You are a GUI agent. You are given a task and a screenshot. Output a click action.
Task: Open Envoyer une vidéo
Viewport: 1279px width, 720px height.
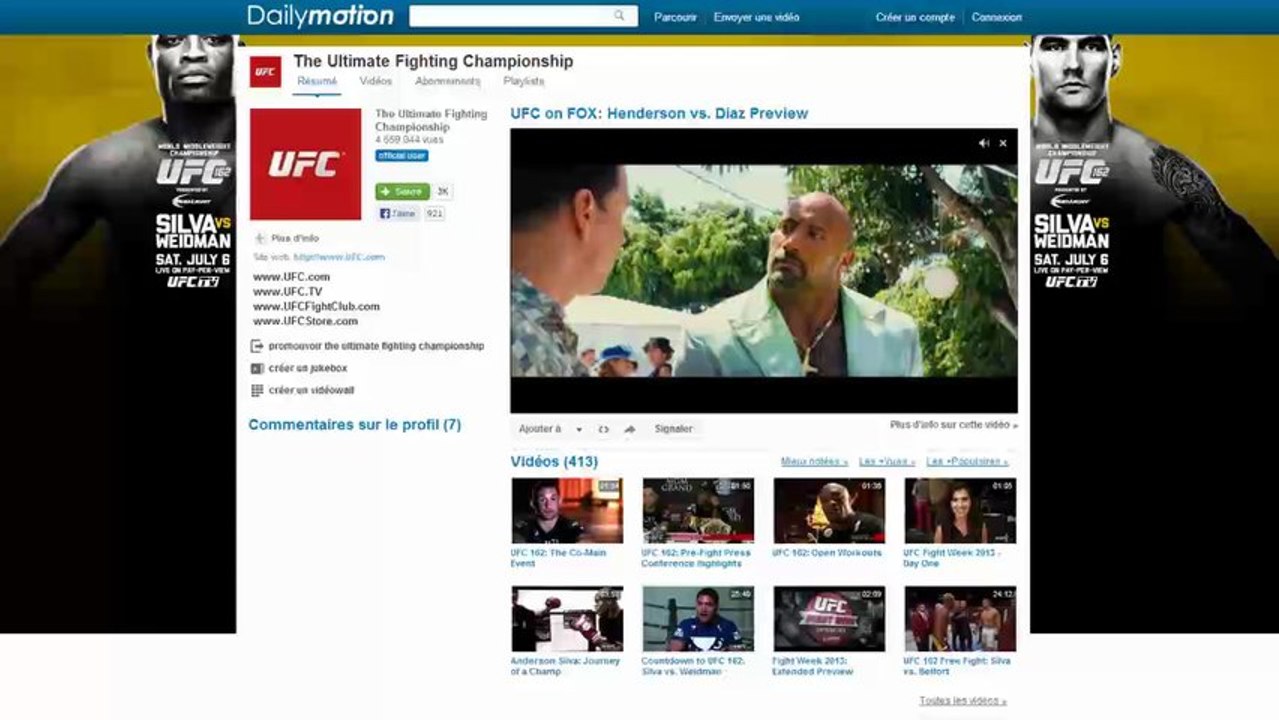pos(756,17)
